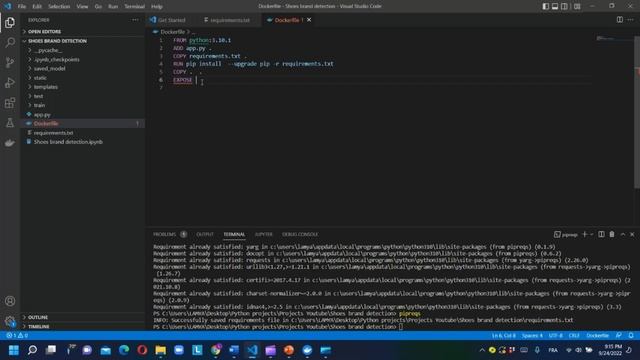Close the terminal panel

pos(632,234)
